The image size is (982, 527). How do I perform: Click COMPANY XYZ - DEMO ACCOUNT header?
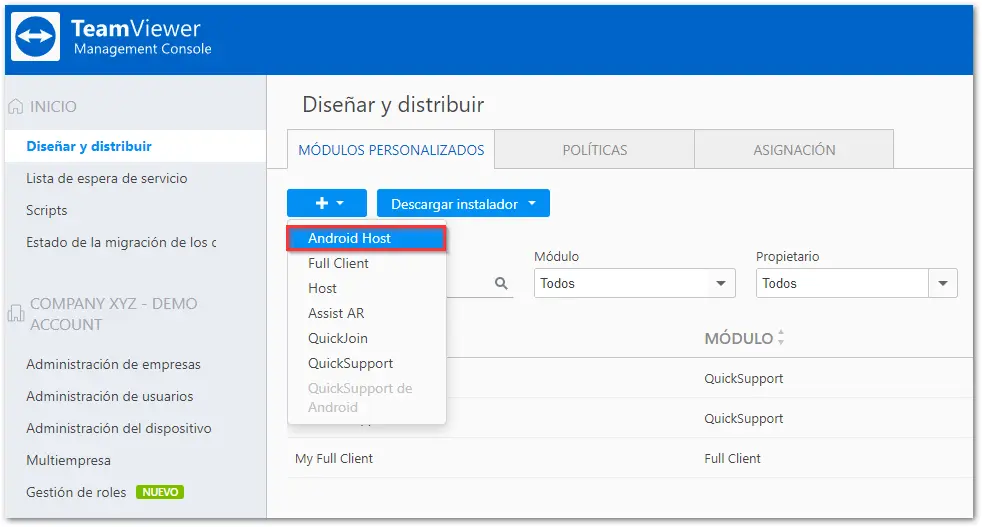coord(113,314)
